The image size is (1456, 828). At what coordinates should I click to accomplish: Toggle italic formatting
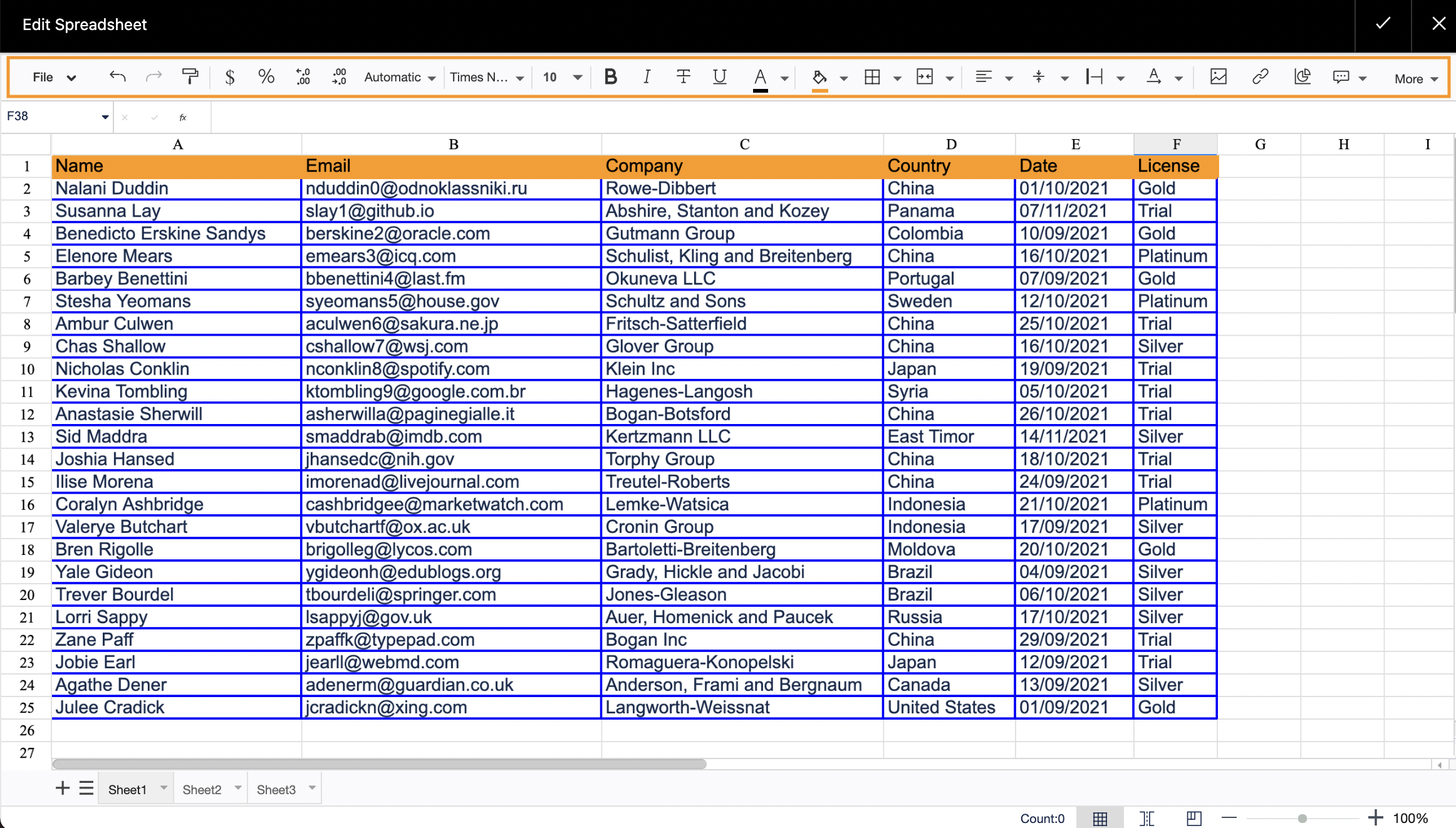647,76
